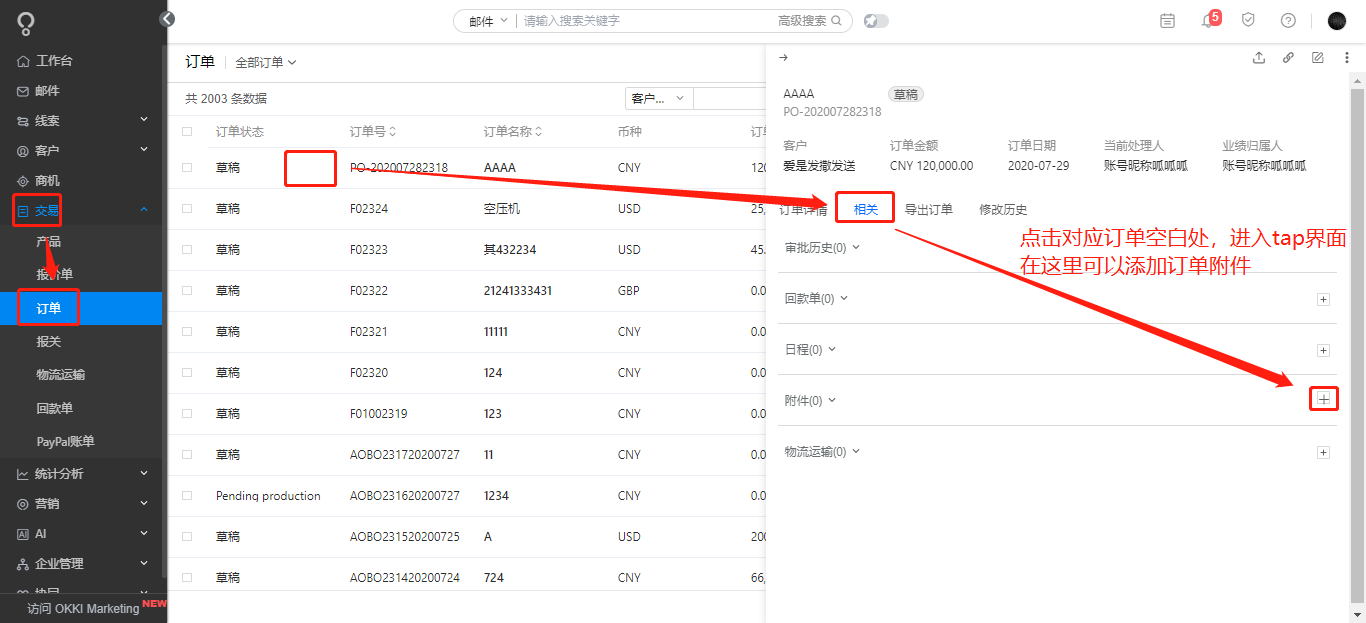This screenshot has width=1366, height=623.
Task: Open the user avatar menu
Action: [x=1337, y=20]
